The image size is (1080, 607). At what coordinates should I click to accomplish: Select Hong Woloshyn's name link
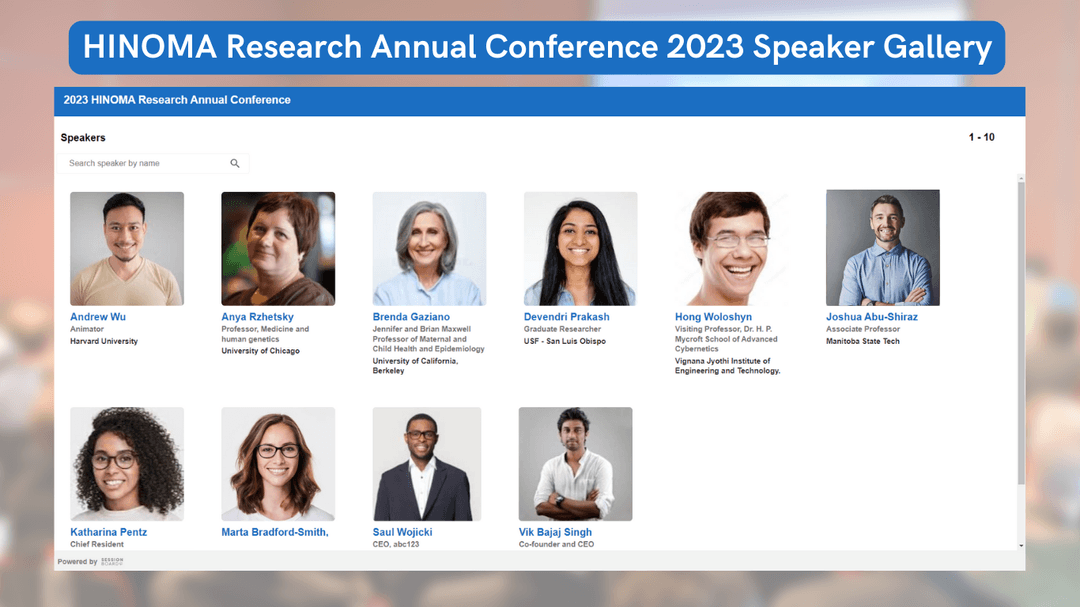pyautogui.click(x=713, y=316)
